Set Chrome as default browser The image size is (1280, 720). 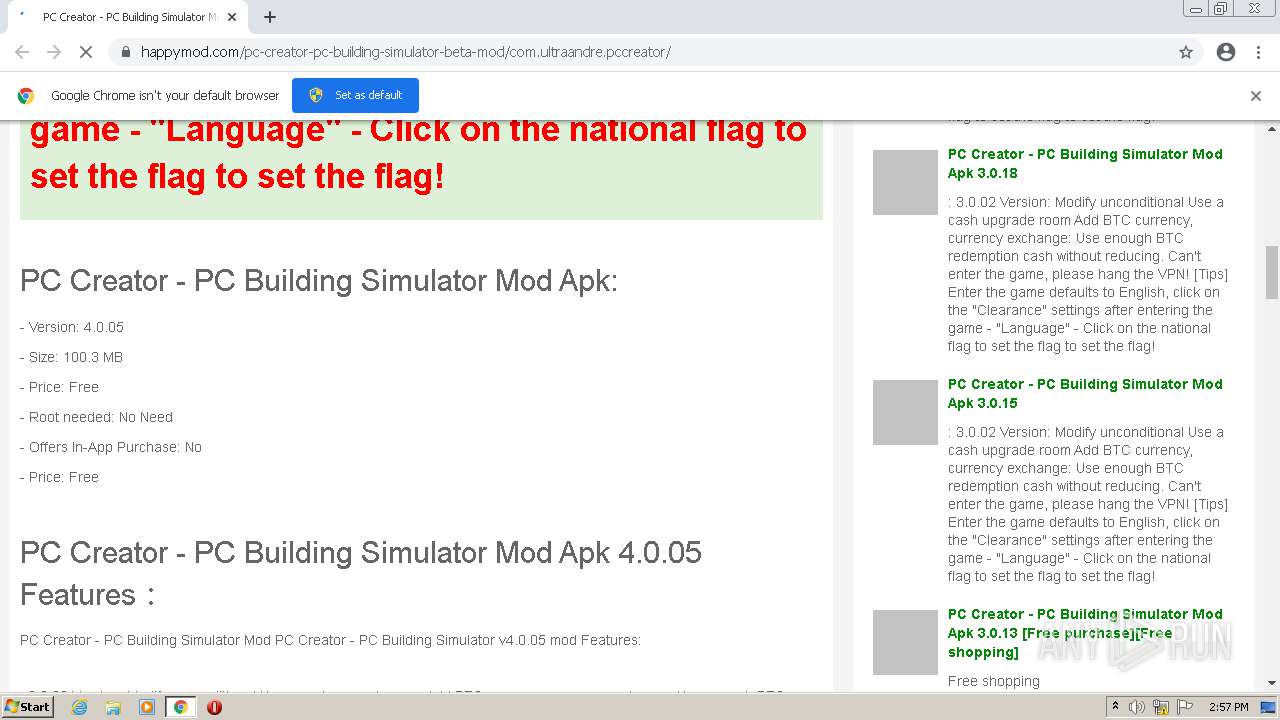coord(355,95)
